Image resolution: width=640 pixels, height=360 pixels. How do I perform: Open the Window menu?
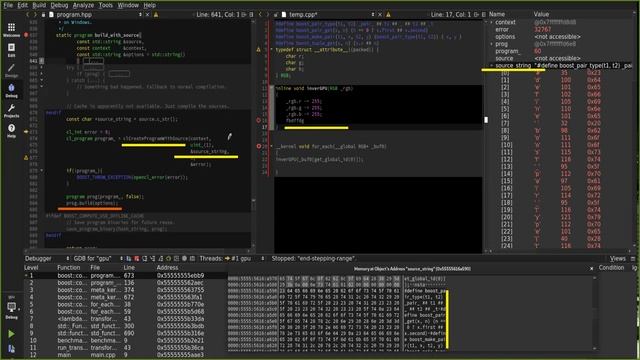click(128, 5)
